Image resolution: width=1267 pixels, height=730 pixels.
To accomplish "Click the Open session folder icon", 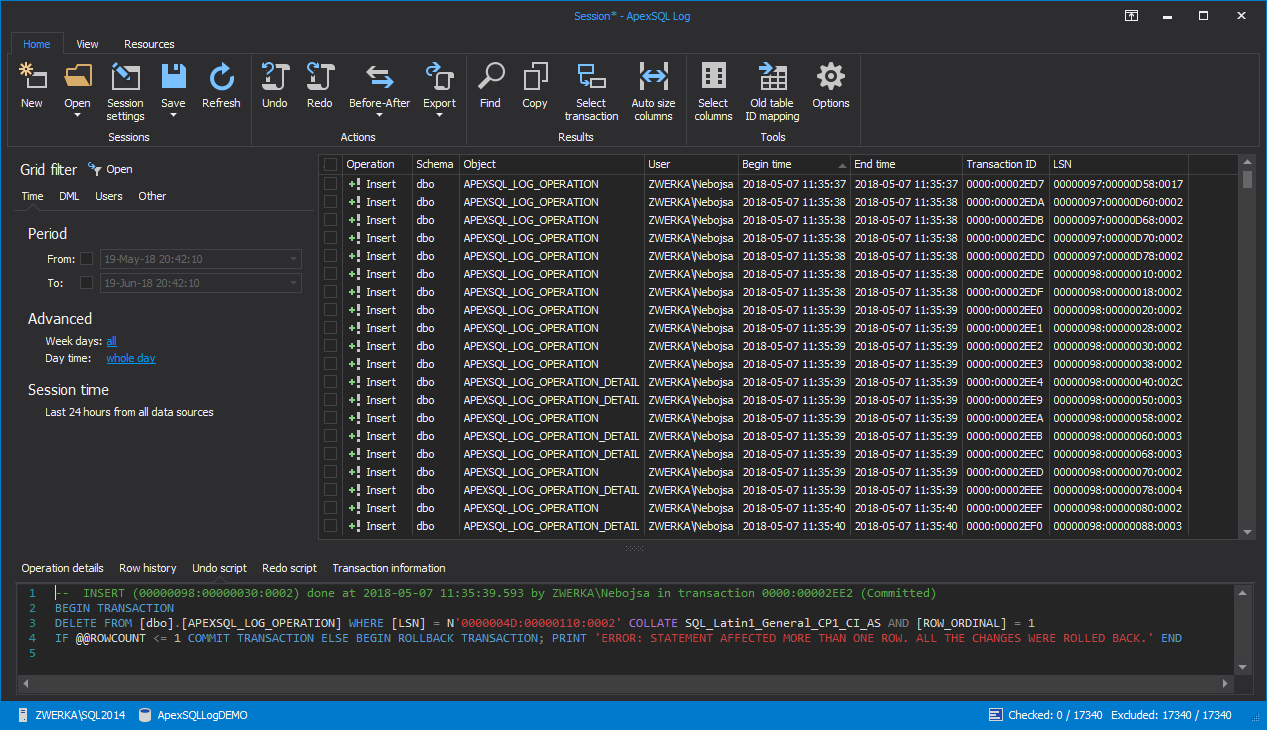I will 77,77.
